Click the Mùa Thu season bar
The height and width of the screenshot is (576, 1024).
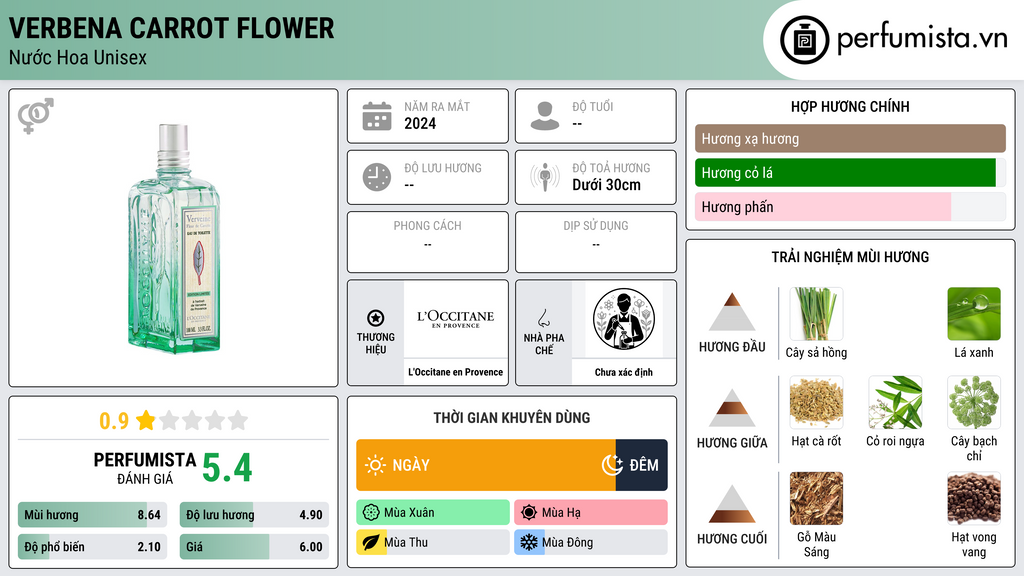coord(432,543)
